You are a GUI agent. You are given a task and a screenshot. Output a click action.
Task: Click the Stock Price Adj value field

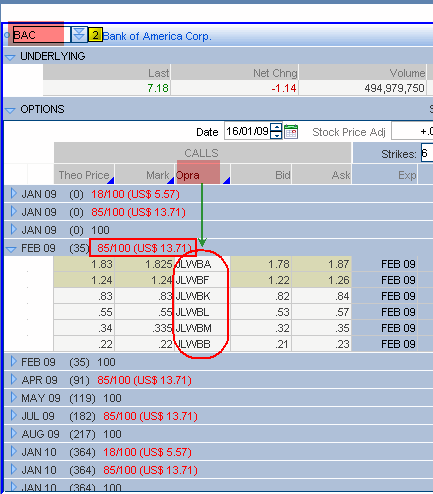click(x=412, y=131)
